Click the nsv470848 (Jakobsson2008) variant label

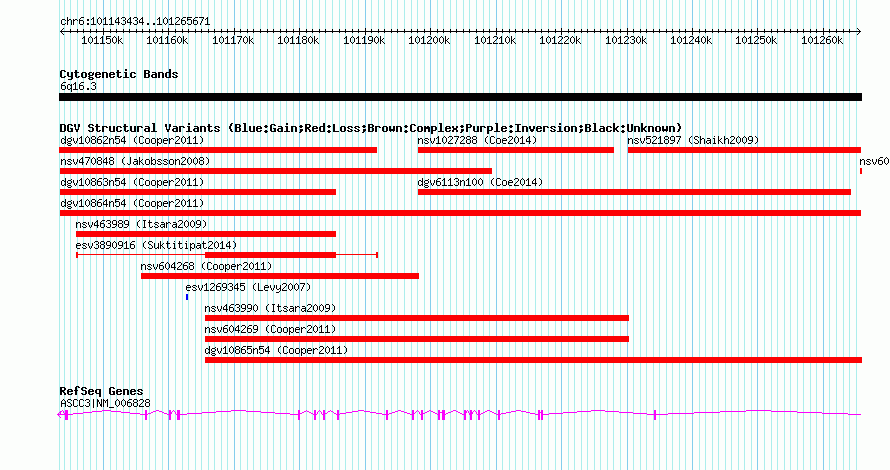(x=135, y=161)
